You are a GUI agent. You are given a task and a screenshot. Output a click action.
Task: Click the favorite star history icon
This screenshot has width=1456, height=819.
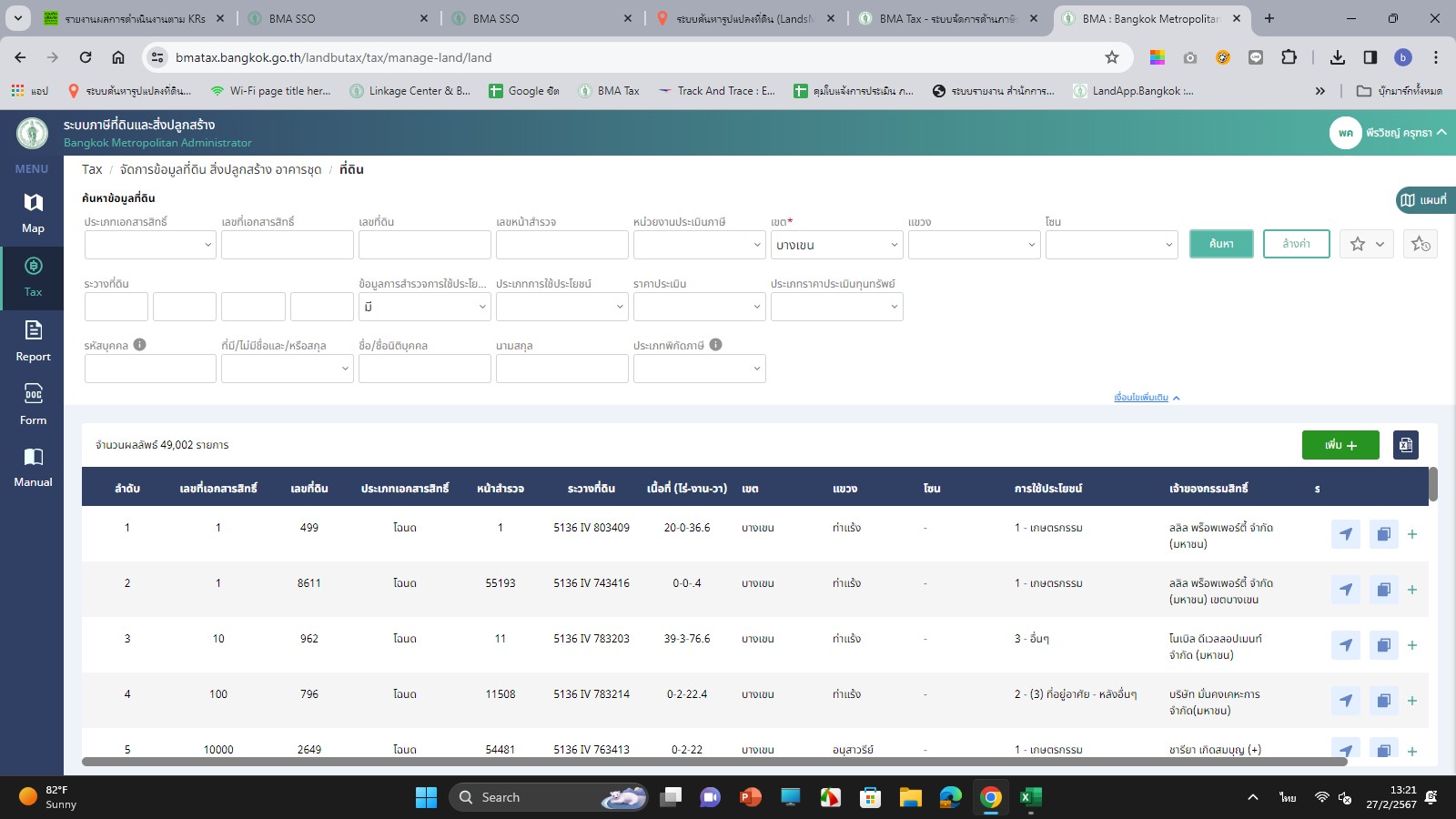pos(1421,244)
